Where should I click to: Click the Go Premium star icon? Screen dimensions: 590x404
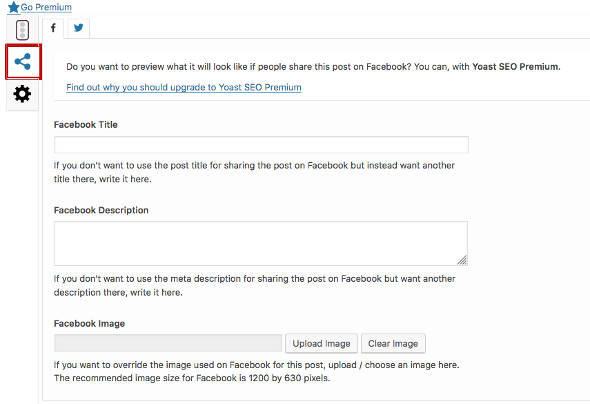14,7
